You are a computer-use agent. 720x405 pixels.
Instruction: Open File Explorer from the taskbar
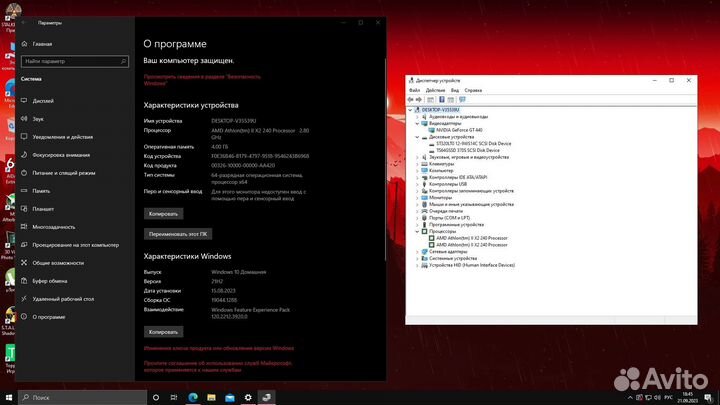pyautogui.click(x=211, y=397)
